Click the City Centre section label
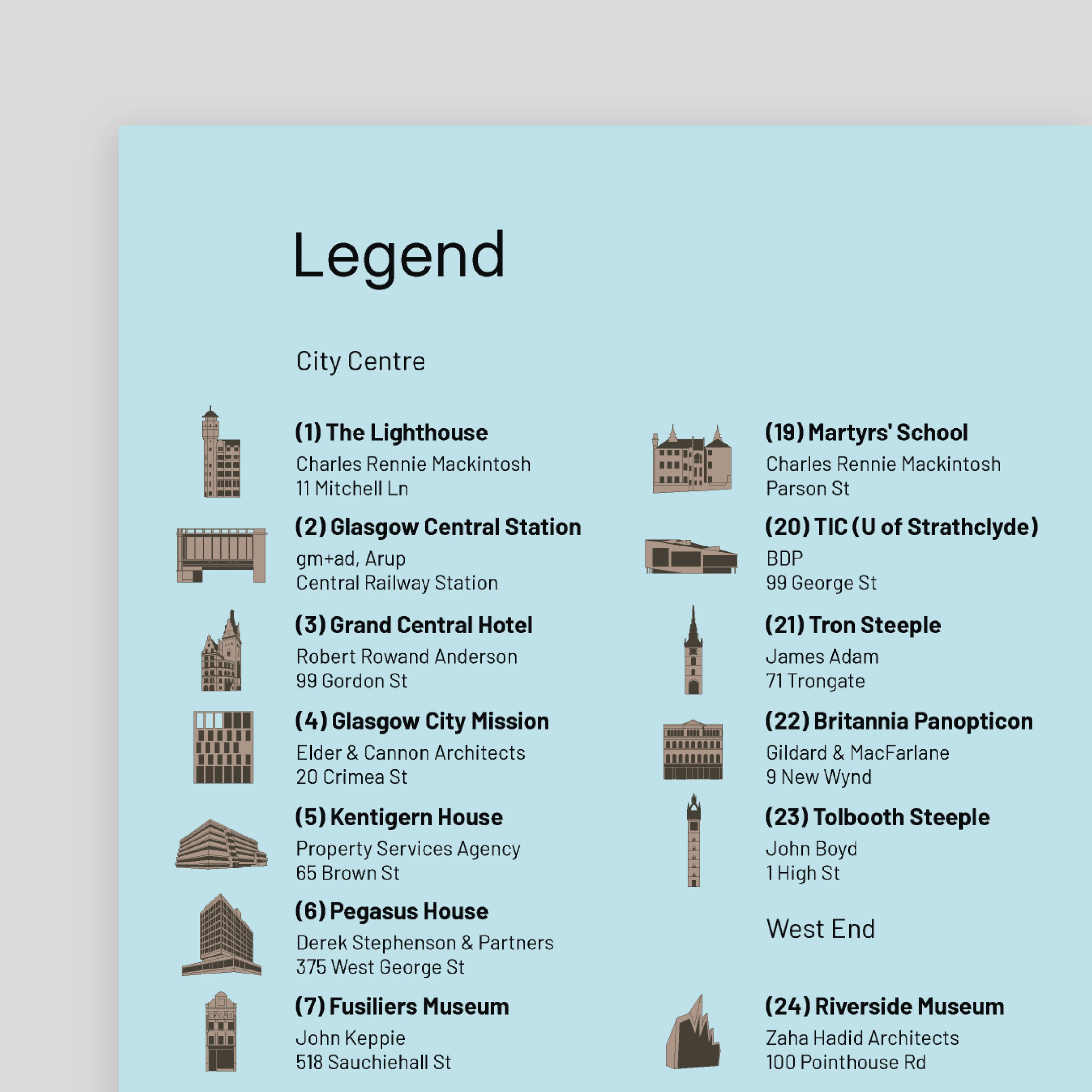Viewport: 1092px width, 1092px height. click(x=361, y=361)
